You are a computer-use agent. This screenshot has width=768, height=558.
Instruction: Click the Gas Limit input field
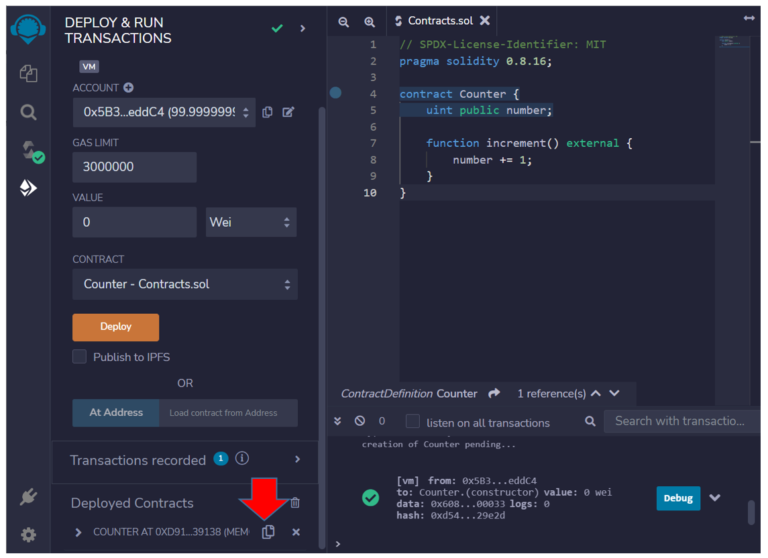pos(134,167)
